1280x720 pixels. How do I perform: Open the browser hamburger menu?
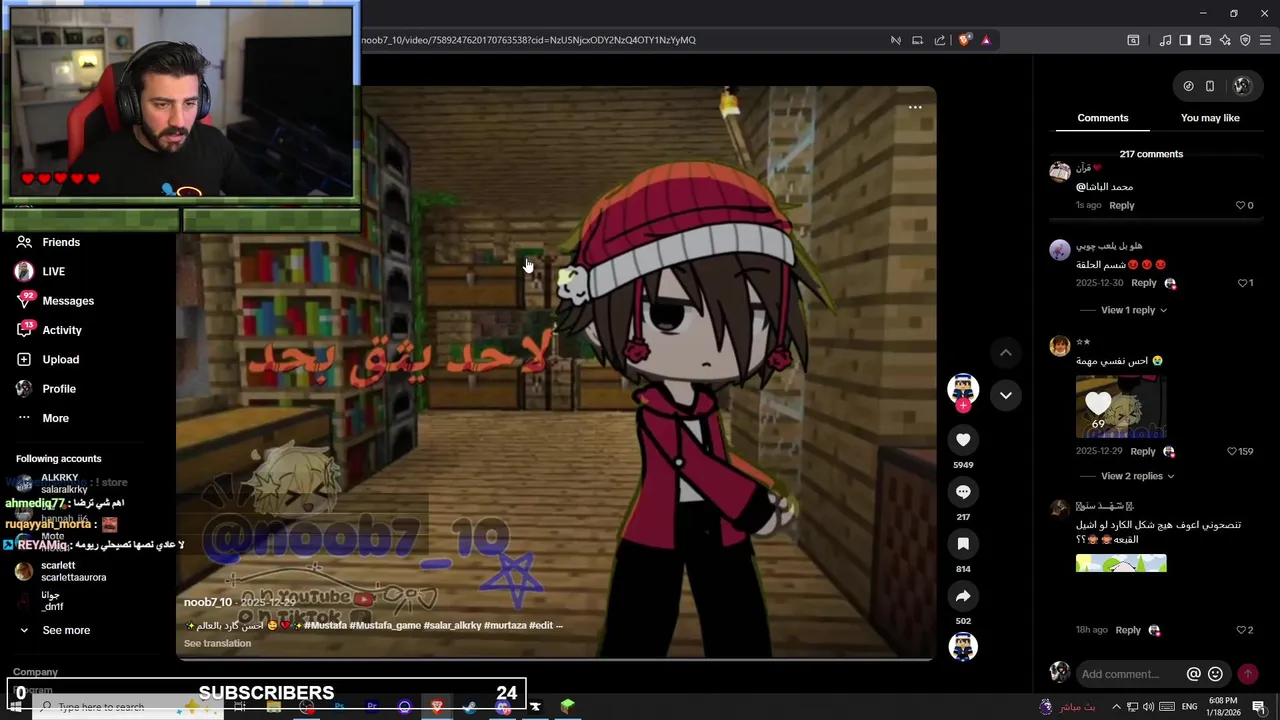(1266, 40)
